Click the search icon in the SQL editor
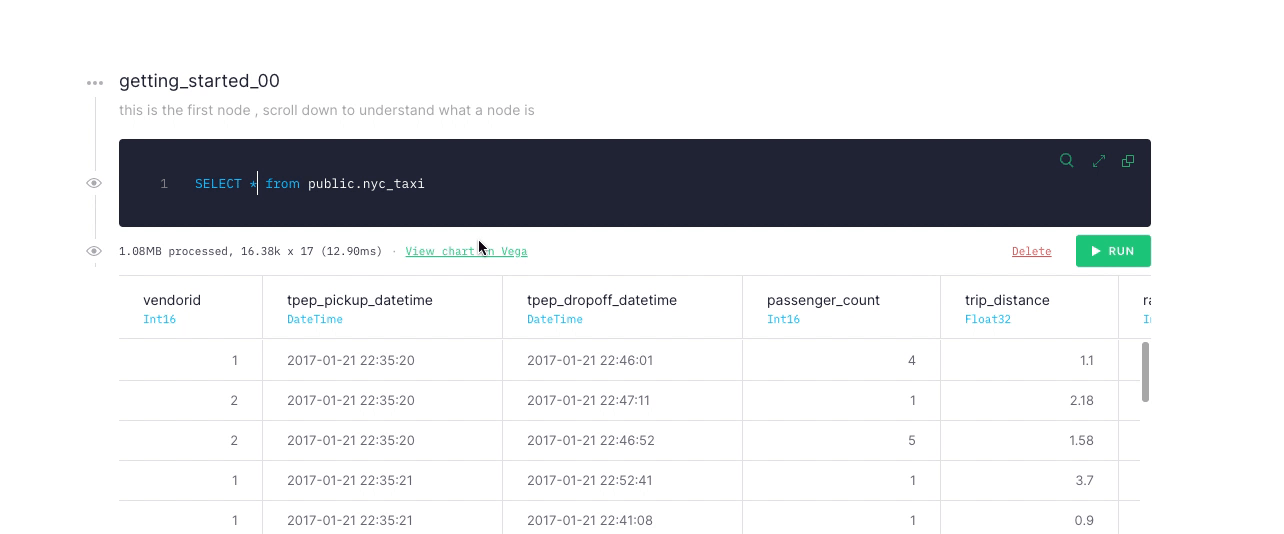 tap(1067, 161)
